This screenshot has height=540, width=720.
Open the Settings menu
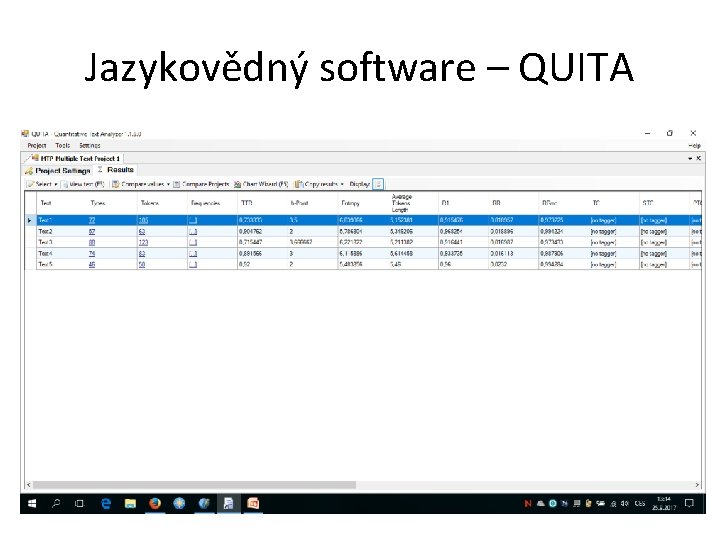[x=90, y=146]
